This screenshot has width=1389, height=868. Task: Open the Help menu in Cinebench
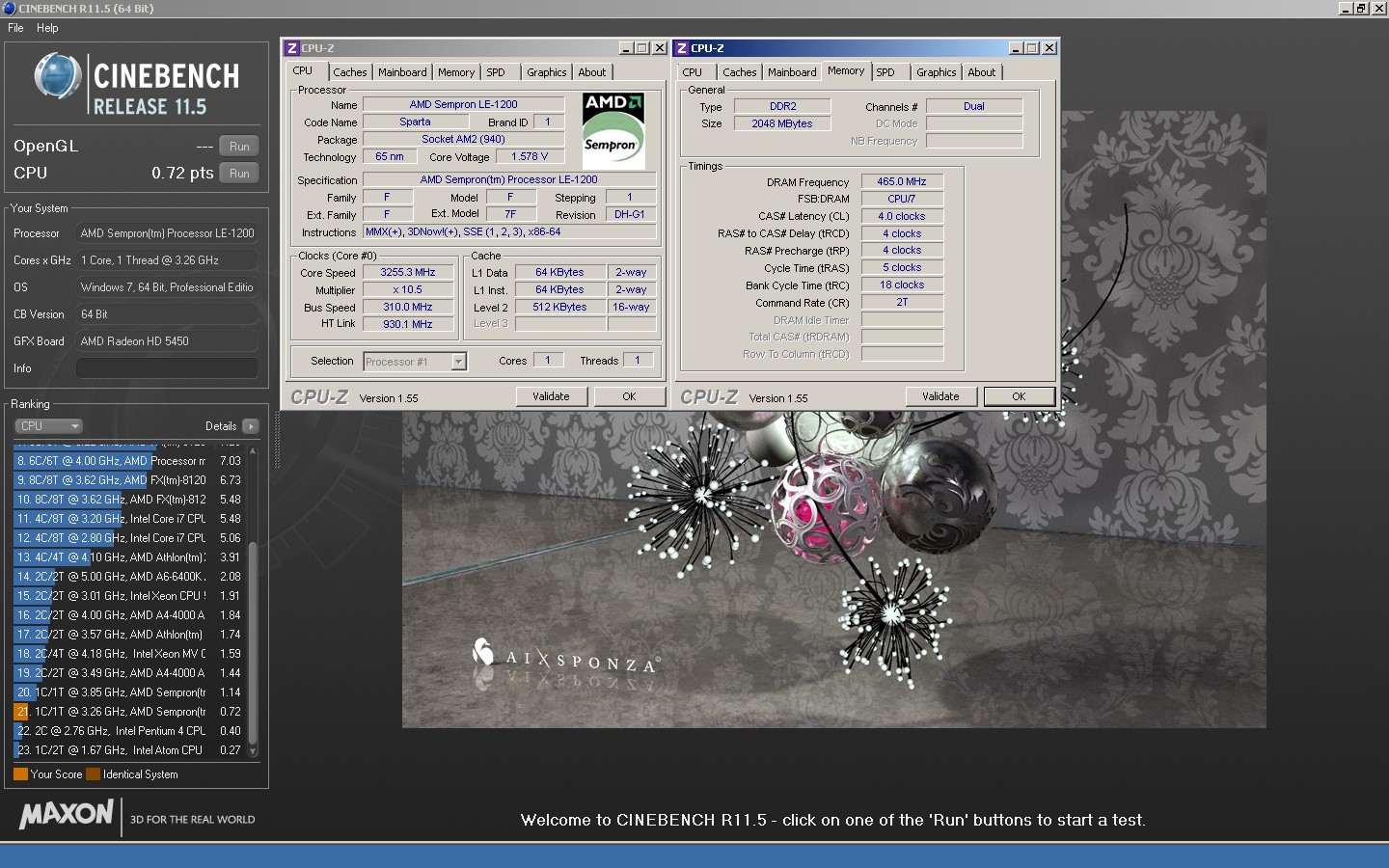[47, 28]
